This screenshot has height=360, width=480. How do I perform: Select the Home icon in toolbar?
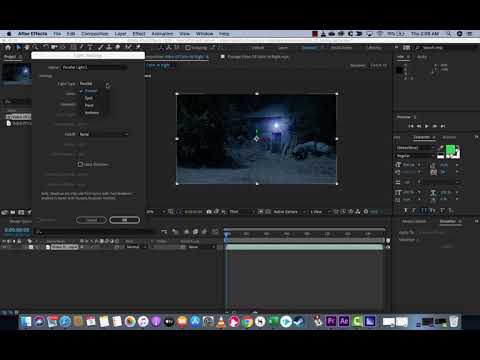tap(8, 47)
